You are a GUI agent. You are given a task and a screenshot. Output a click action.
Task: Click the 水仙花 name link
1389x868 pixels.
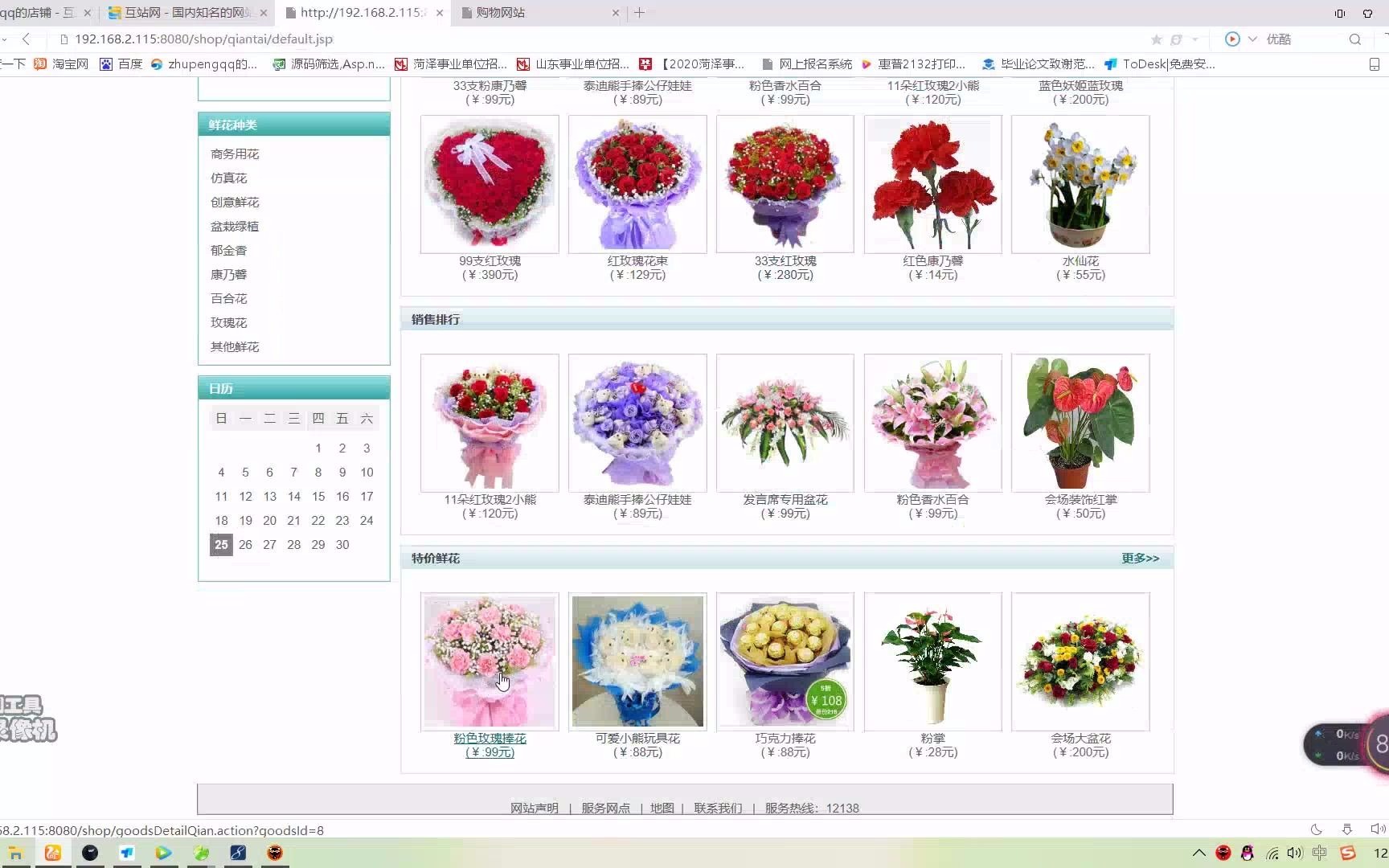pyautogui.click(x=1080, y=261)
